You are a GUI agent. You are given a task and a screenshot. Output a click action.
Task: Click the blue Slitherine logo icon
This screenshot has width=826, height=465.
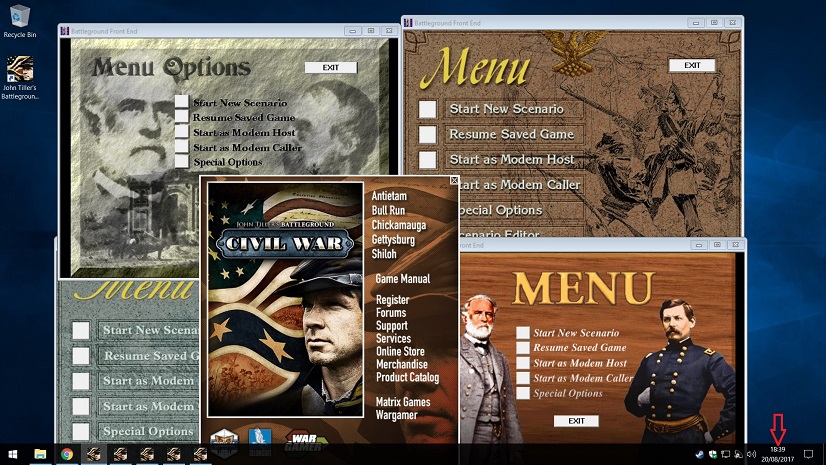coord(260,441)
